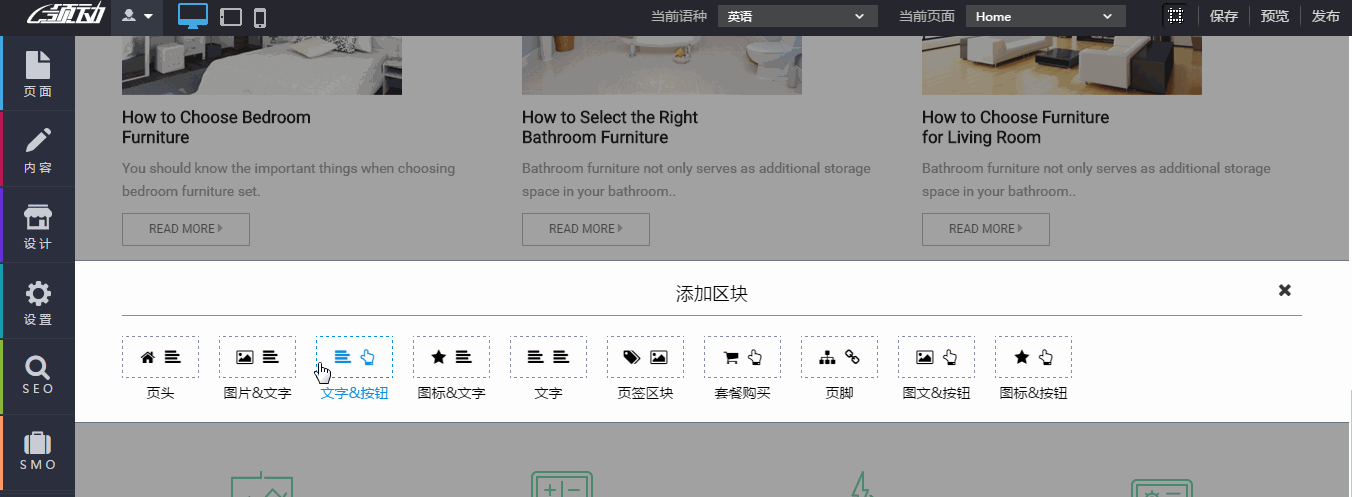Open the 当前语种 language dropdown
The width and height of the screenshot is (1352, 497).
click(x=797, y=16)
